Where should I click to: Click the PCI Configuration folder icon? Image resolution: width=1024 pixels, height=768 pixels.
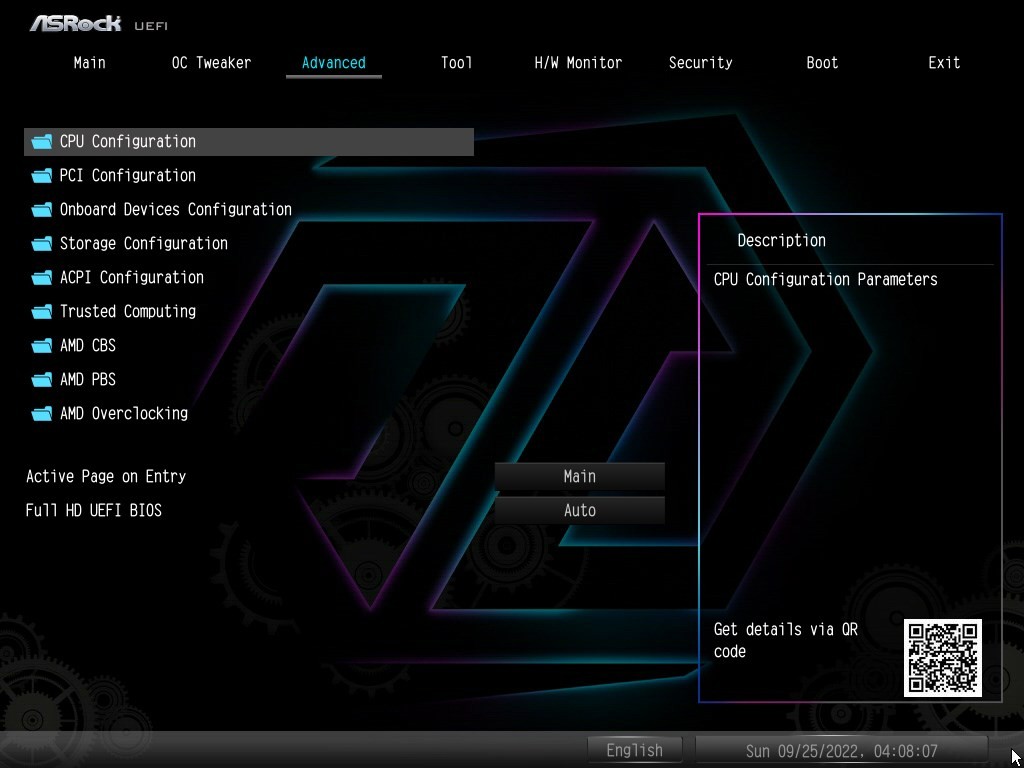(42, 176)
